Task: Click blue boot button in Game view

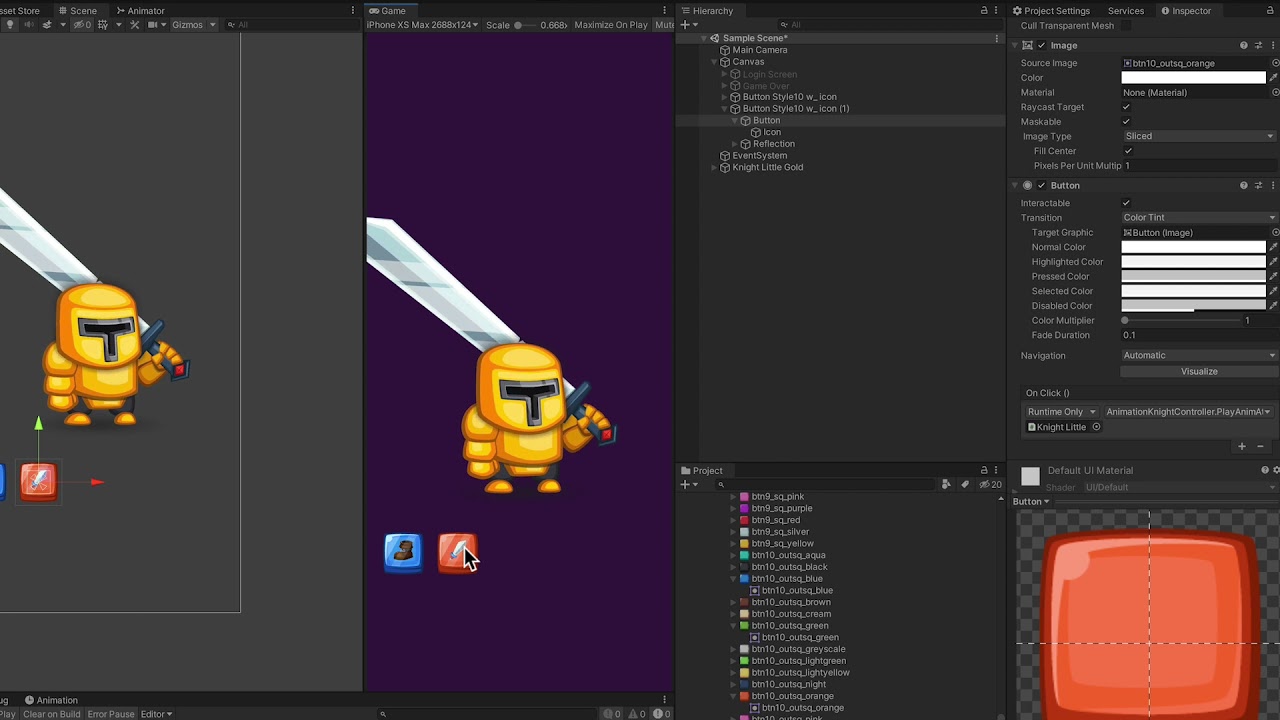Action: [x=403, y=552]
